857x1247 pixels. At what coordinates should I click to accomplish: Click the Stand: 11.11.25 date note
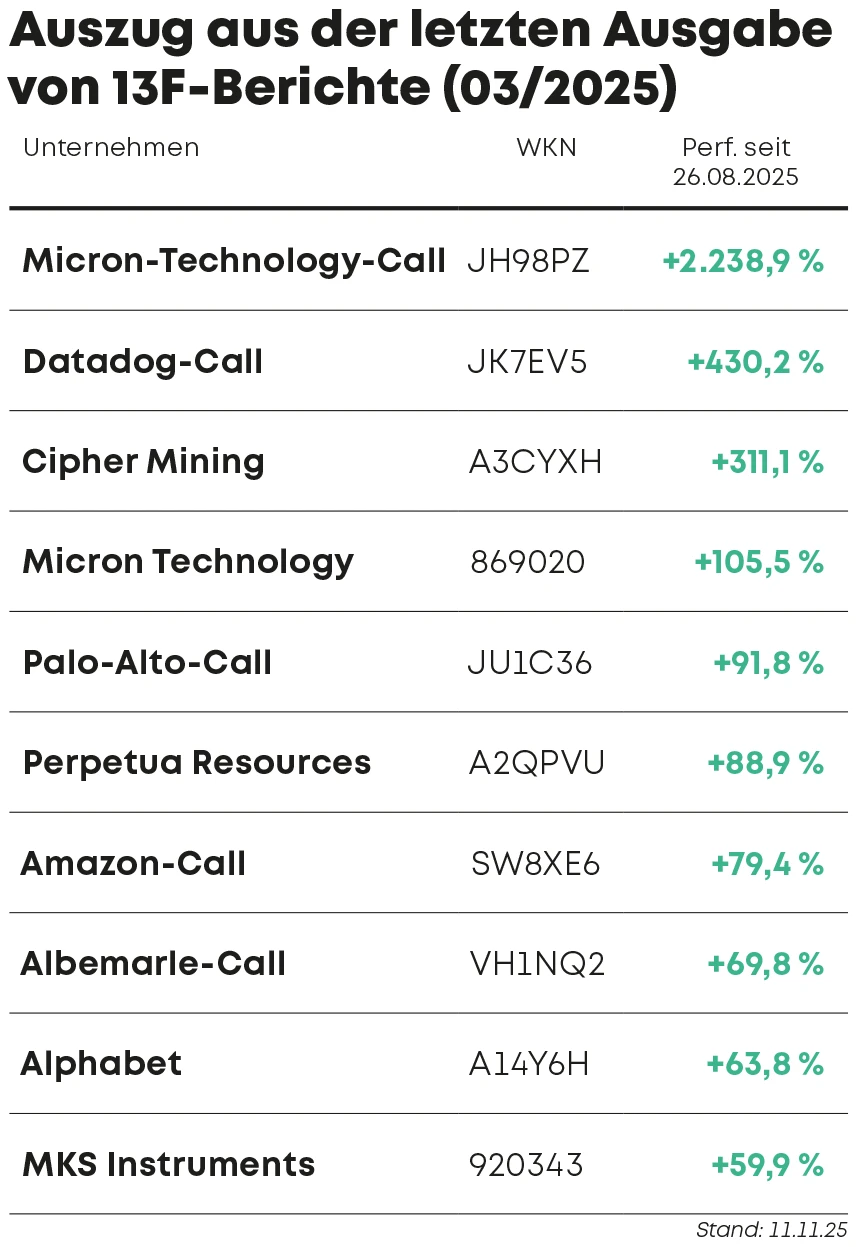click(x=770, y=1230)
